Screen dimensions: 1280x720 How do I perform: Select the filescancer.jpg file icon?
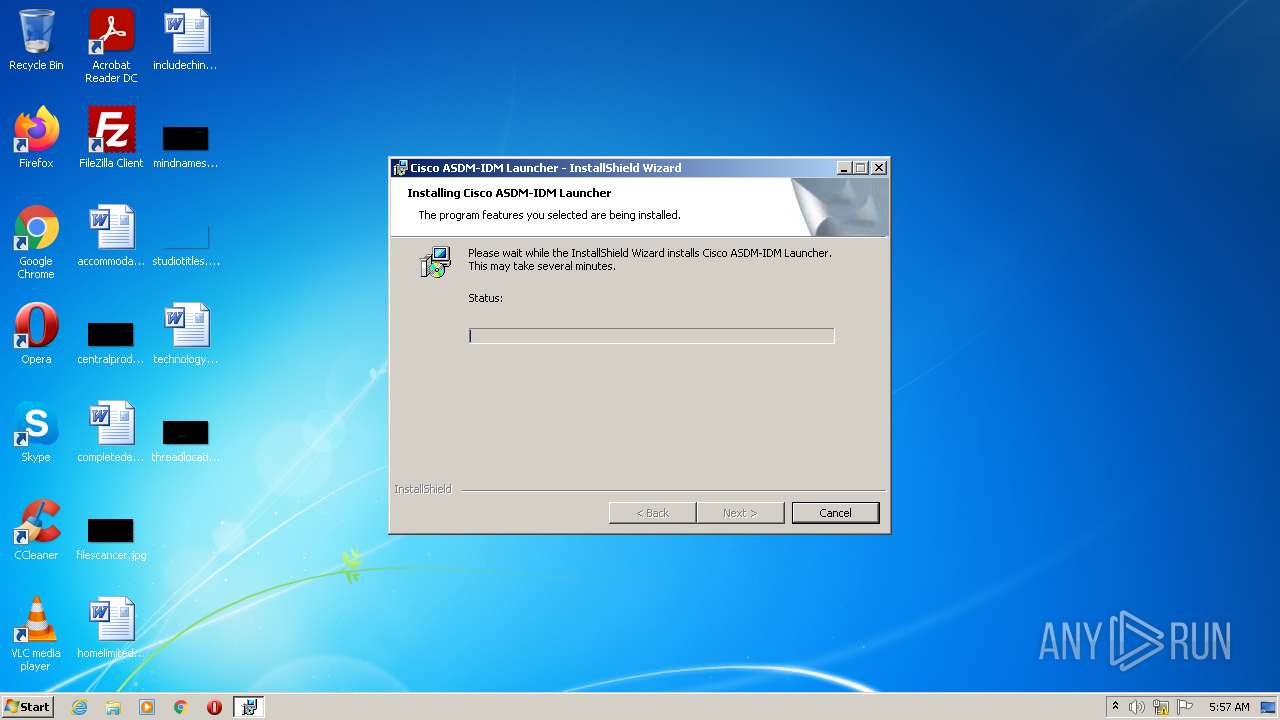[111, 537]
